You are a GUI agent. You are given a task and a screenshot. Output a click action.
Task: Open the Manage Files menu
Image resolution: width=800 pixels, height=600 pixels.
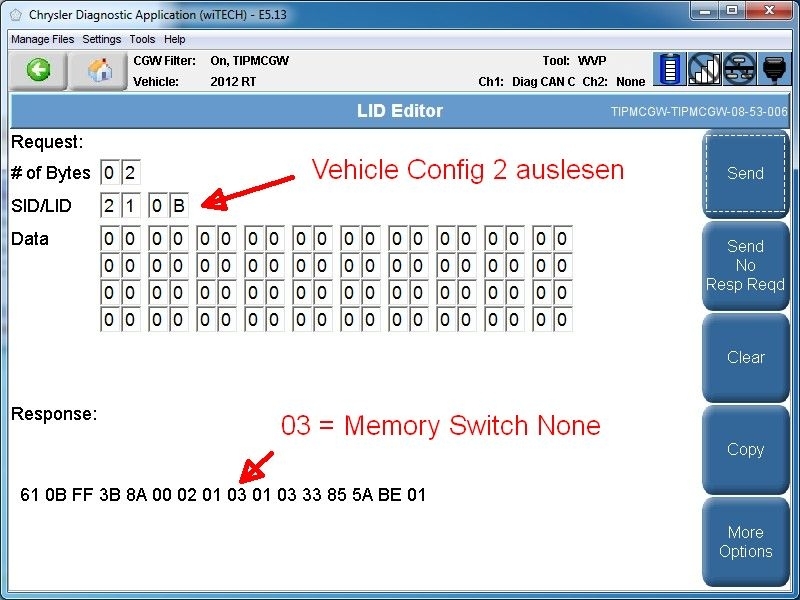tap(42, 39)
